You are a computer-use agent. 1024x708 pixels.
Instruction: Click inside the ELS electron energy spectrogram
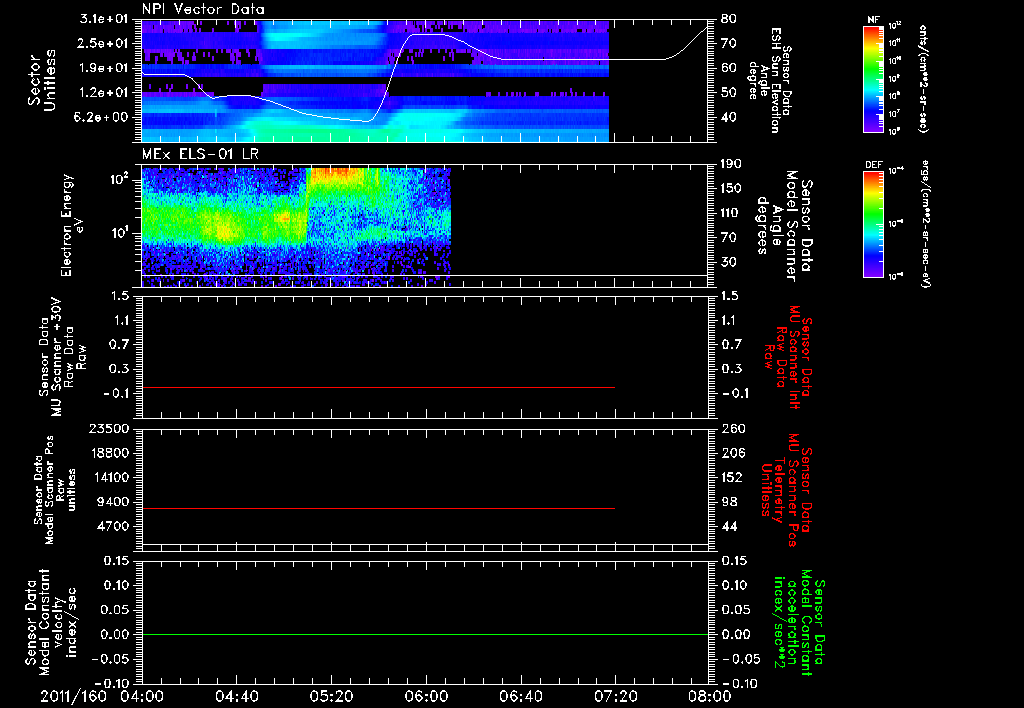(x=296, y=226)
